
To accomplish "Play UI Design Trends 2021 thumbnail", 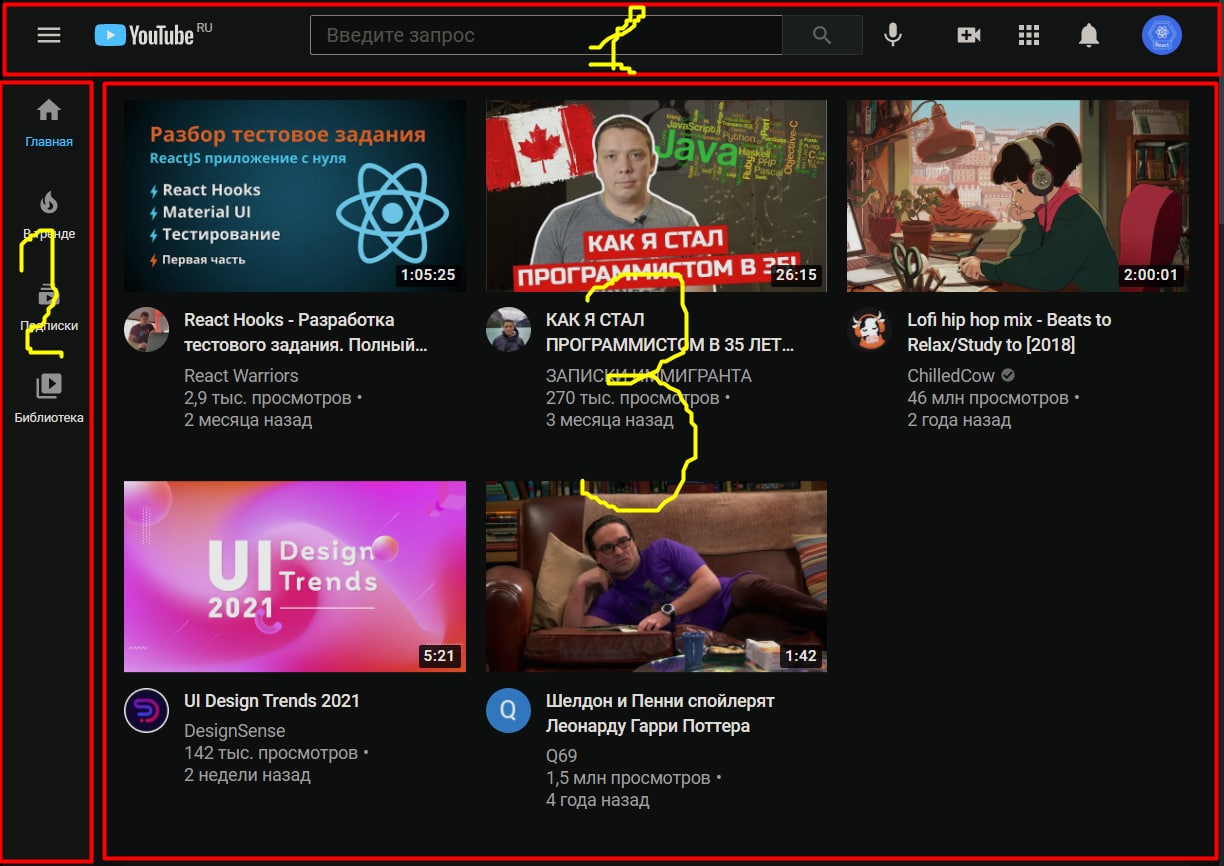I will coord(295,577).
